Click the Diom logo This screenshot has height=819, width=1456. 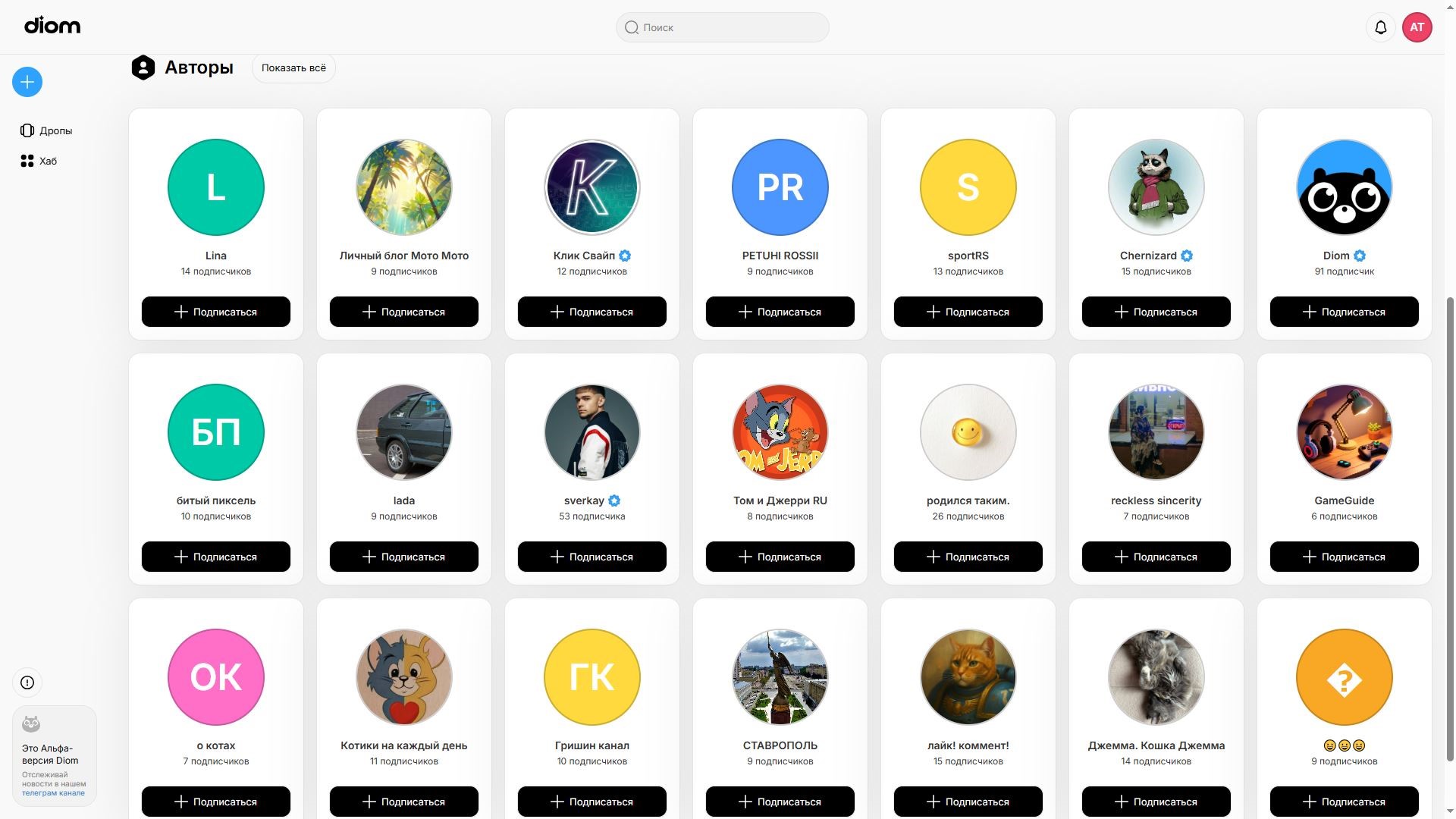point(52,26)
